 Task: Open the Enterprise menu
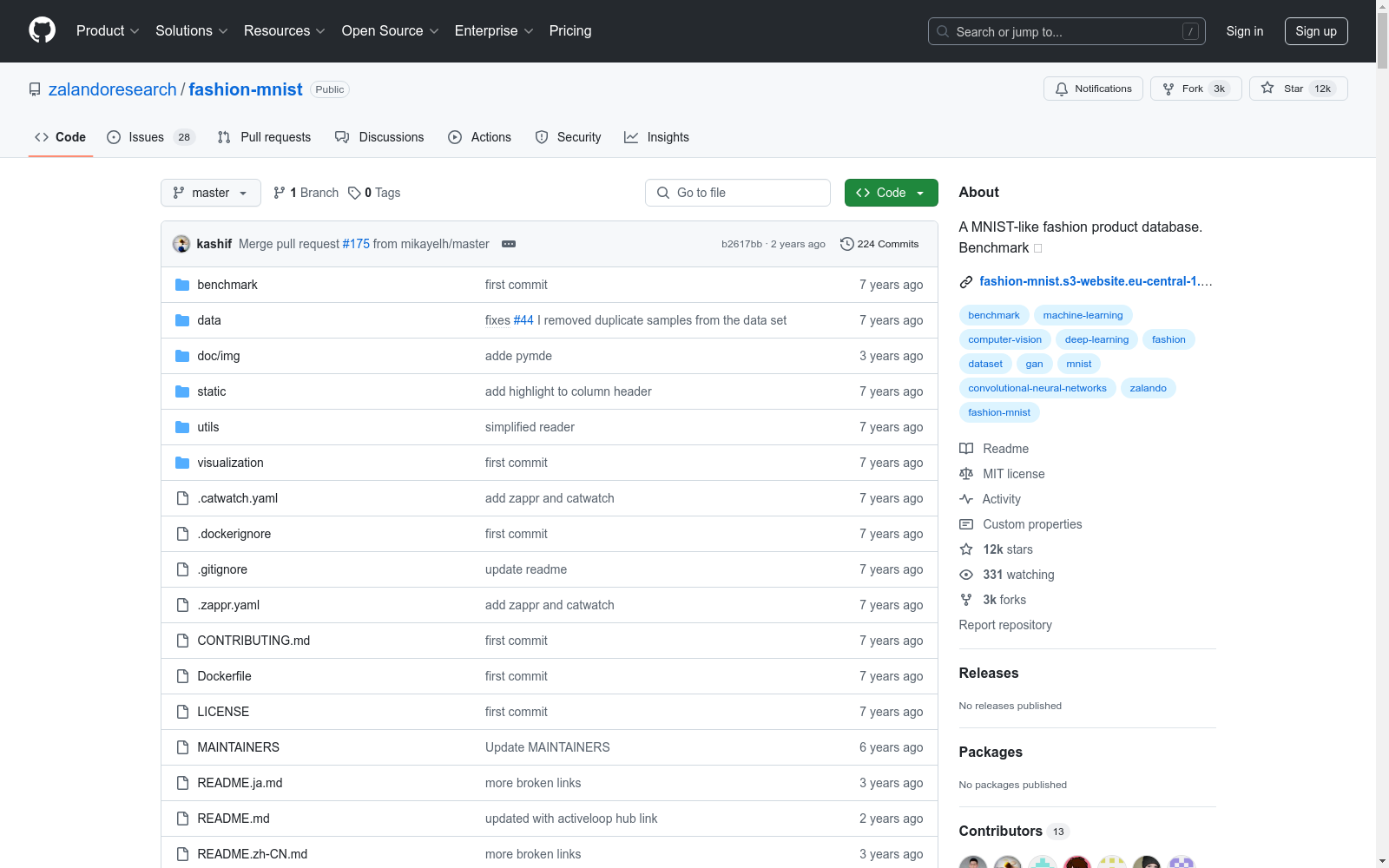coord(494,31)
